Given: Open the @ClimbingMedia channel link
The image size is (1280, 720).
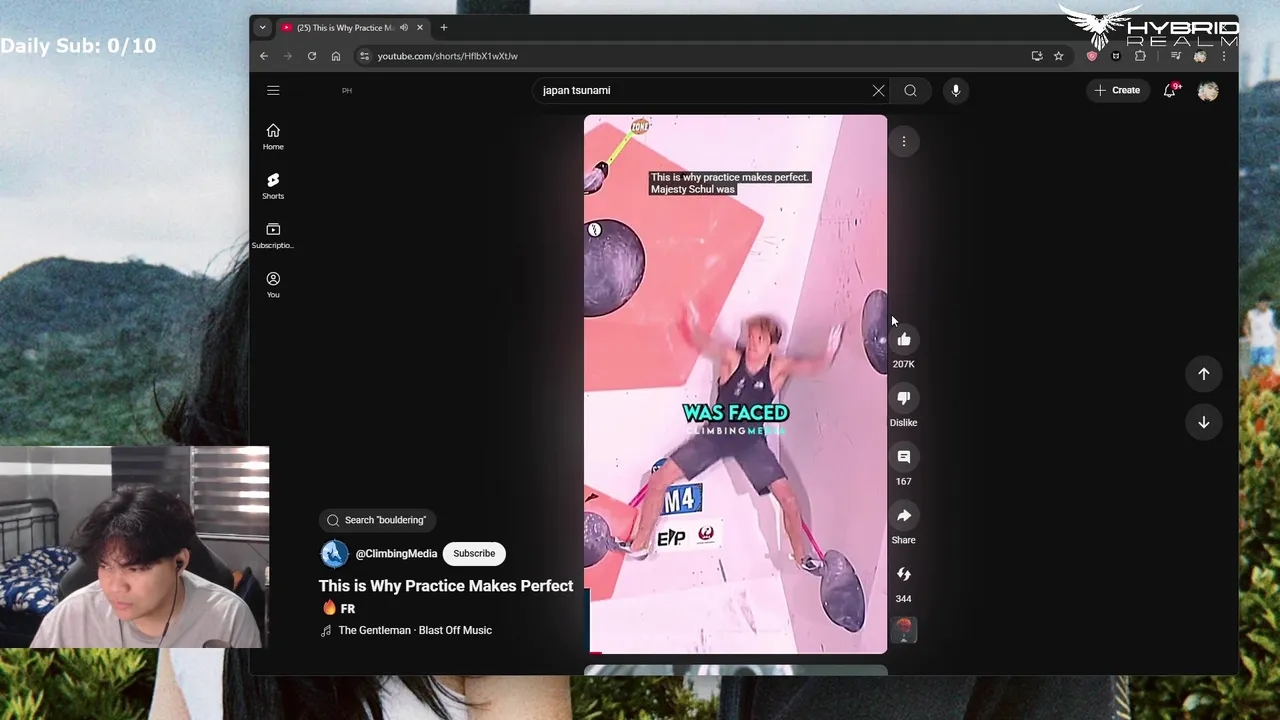Looking at the screenshot, I should click(396, 554).
